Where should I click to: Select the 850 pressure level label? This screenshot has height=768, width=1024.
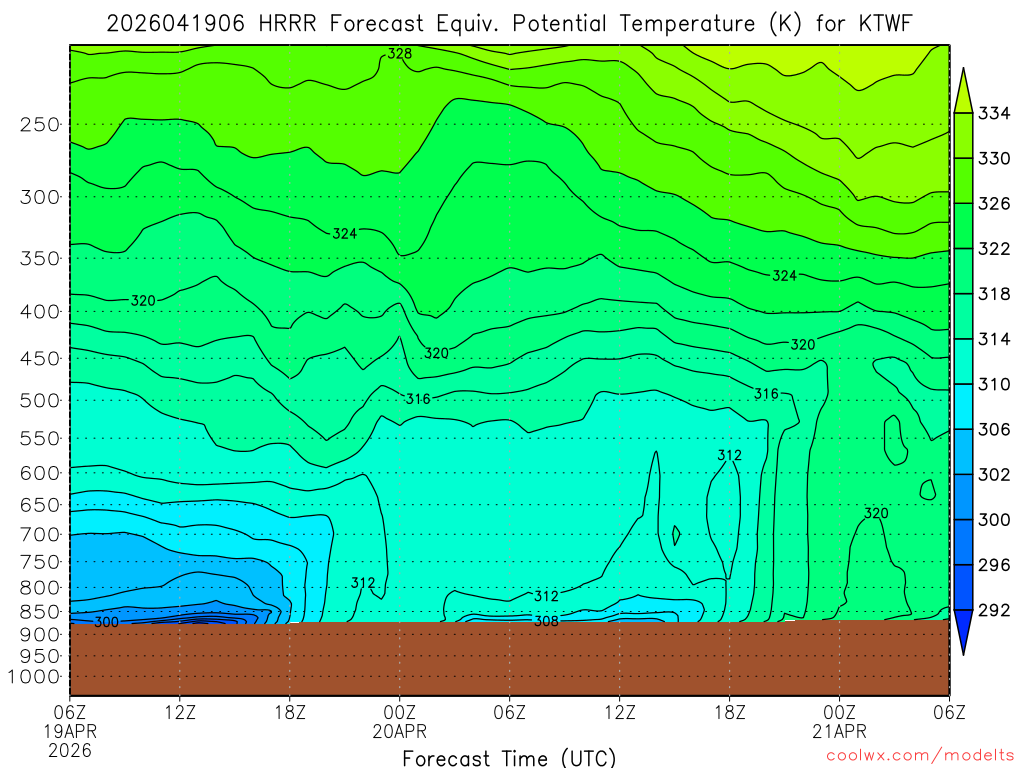pyautogui.click(x=40, y=612)
